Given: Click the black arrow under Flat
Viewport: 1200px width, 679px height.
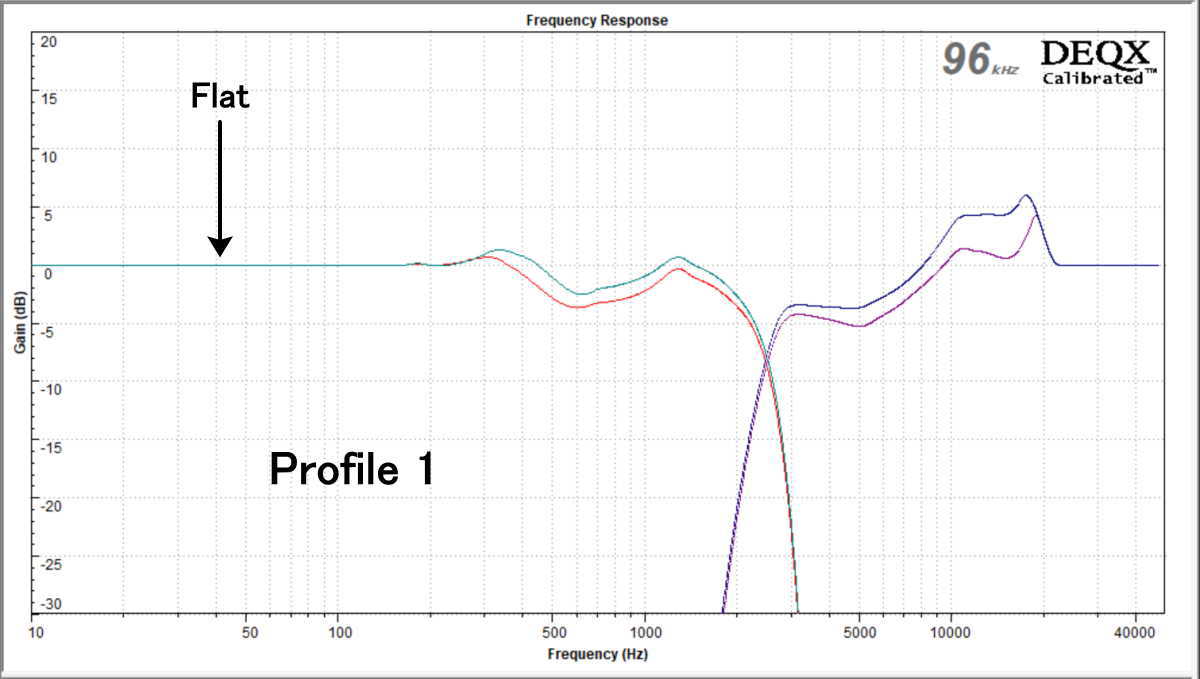Looking at the screenshot, I should coord(220,187).
